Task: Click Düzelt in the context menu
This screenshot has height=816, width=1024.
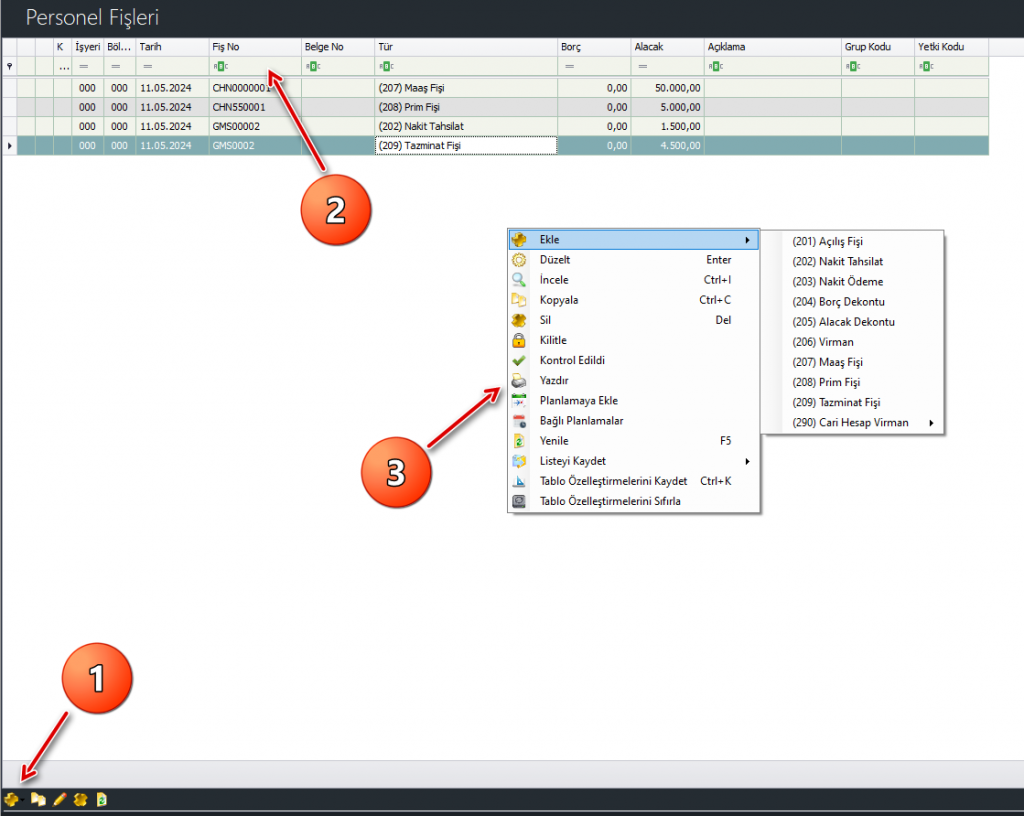Action: click(x=555, y=260)
